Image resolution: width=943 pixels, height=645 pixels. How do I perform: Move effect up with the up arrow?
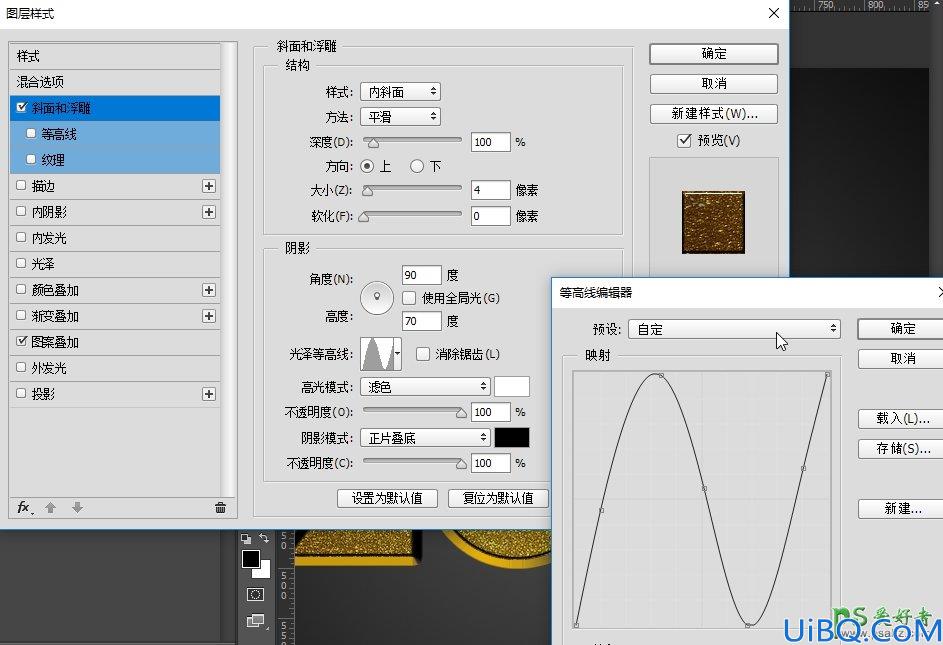coord(51,508)
